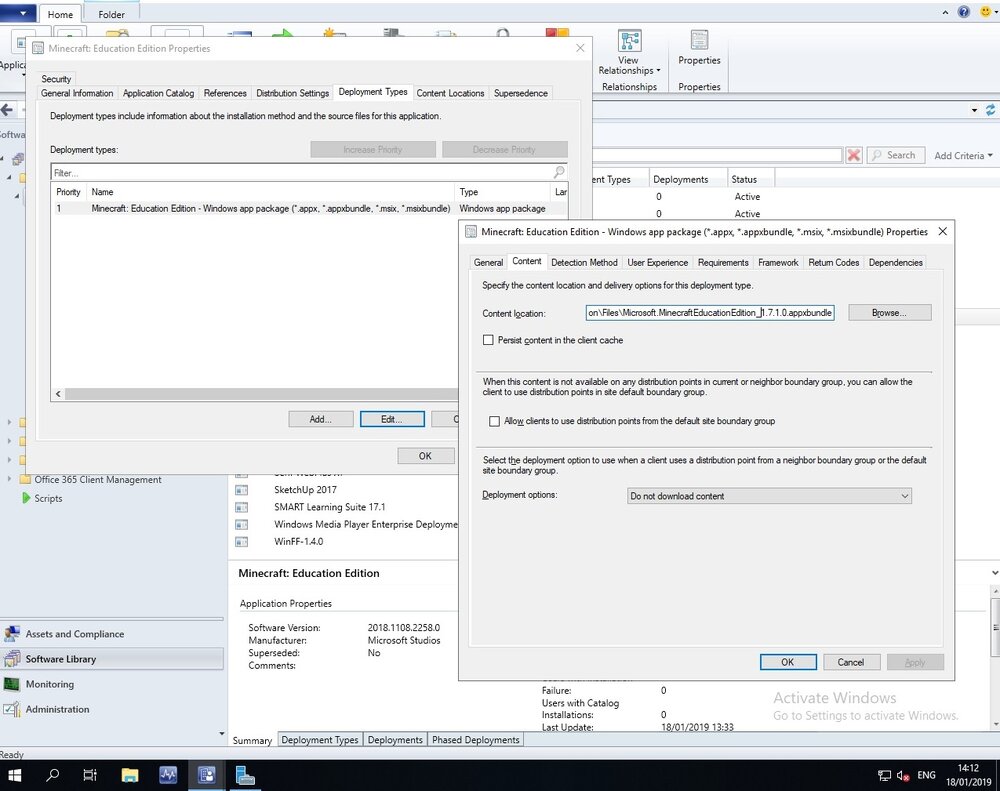This screenshot has height=791, width=1000.
Task: Click Browse for content location
Action: coord(889,313)
